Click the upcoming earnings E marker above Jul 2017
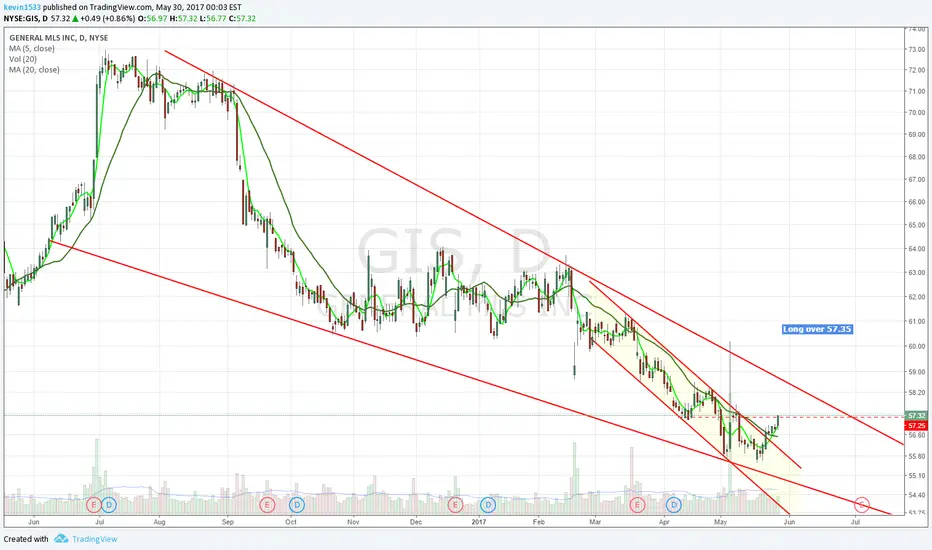The height and width of the screenshot is (550, 932). (861, 505)
